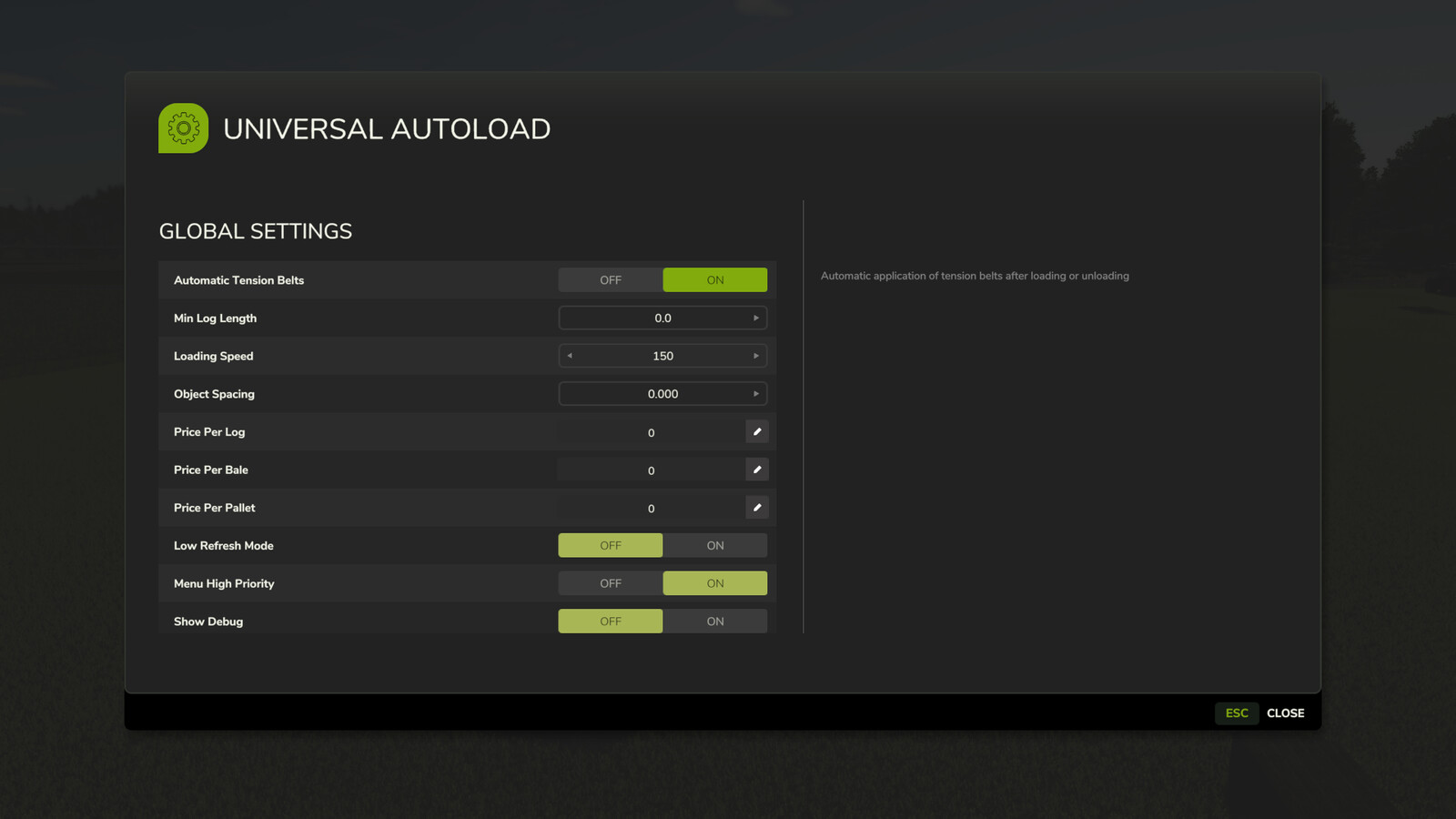Click the CLOSE button
Screen dimensions: 1456x819
point(1285,713)
